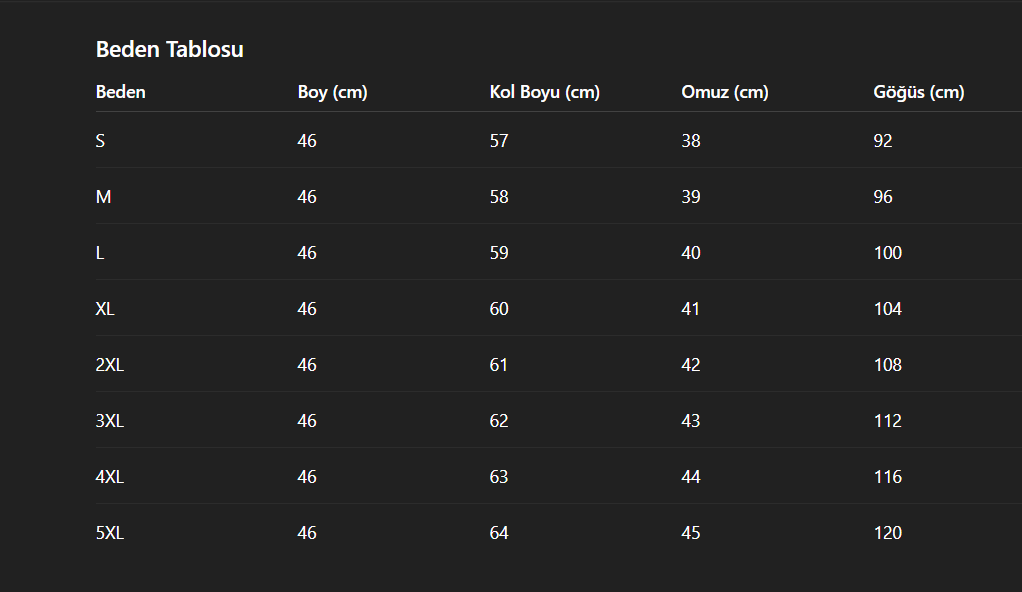The image size is (1022, 592).
Task: Select the 2XL size row label
Action: tap(110, 365)
